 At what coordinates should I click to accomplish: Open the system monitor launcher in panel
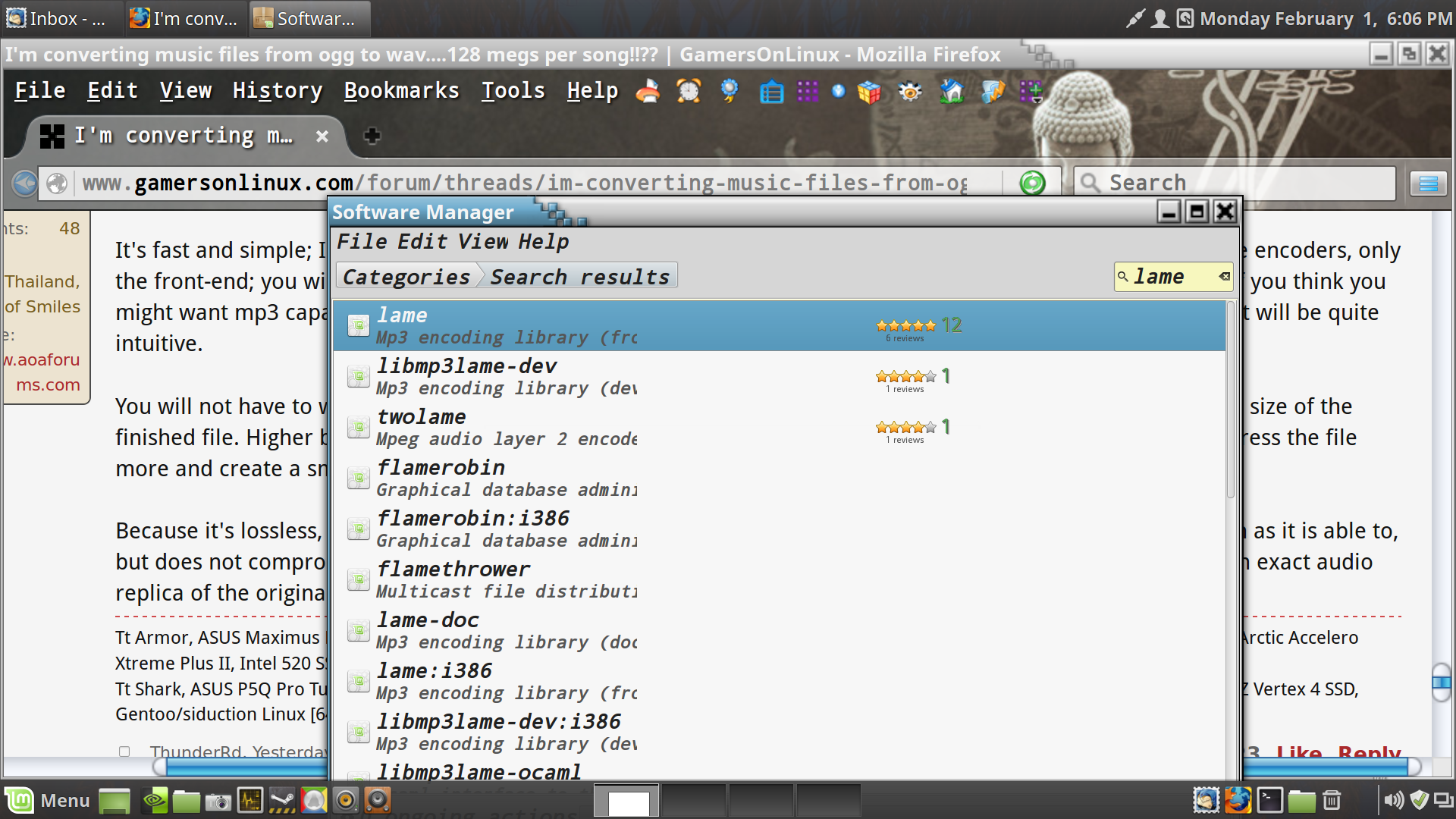250,801
